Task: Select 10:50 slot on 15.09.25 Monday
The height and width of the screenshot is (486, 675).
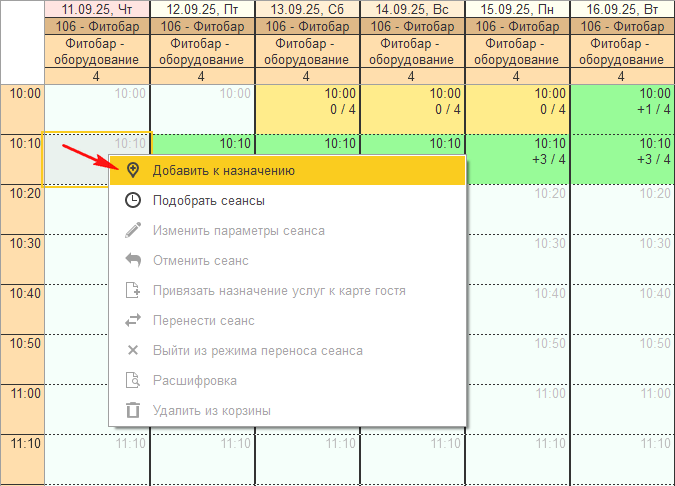Action: (x=518, y=359)
